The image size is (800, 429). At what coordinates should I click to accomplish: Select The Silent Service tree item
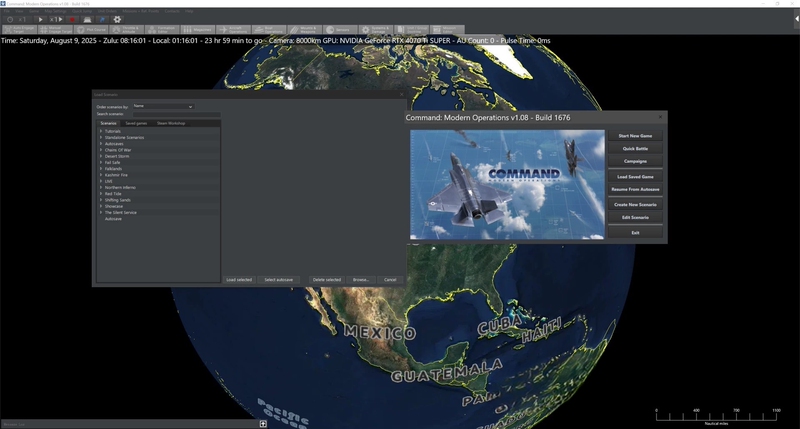(121, 212)
